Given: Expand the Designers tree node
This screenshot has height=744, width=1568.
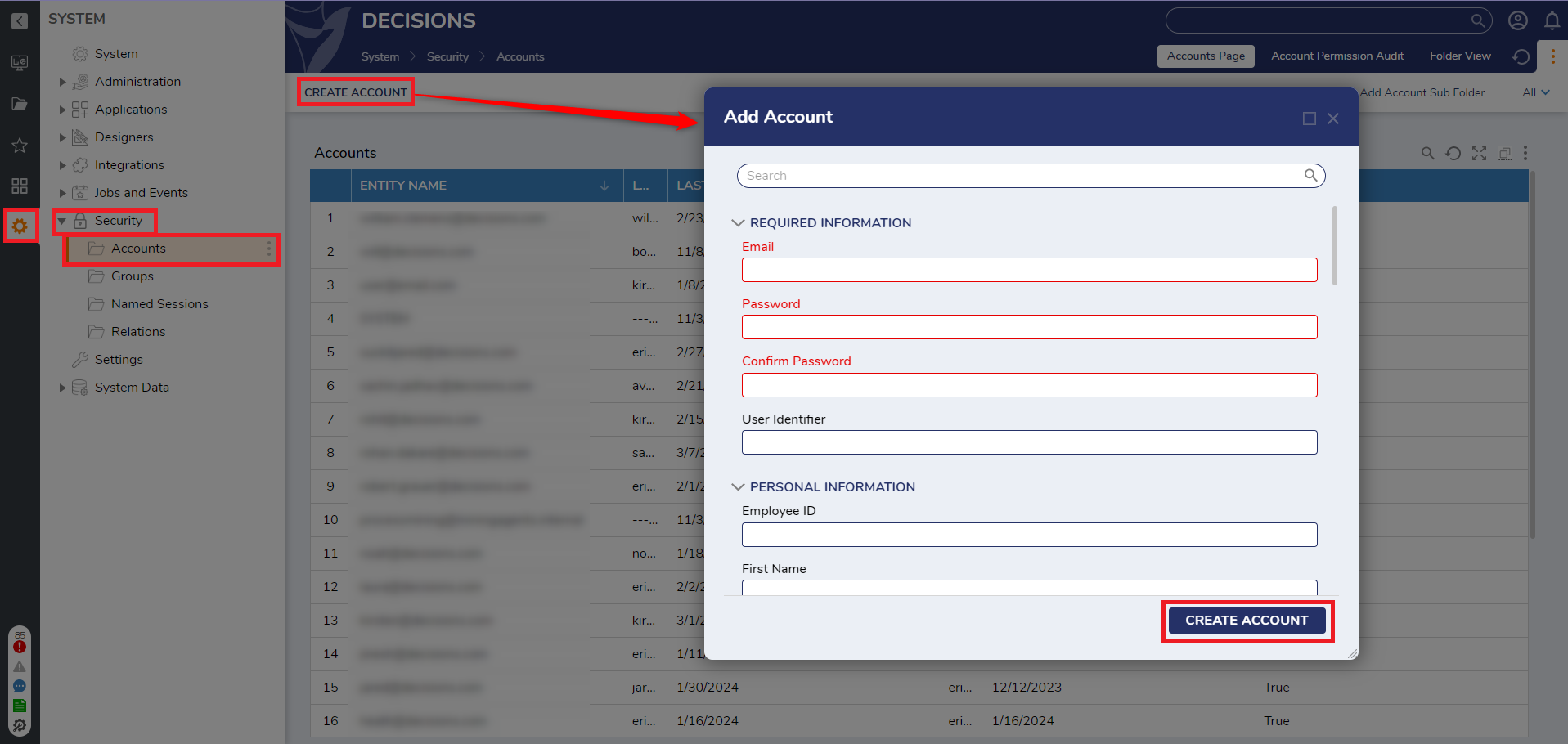Looking at the screenshot, I should 62,137.
